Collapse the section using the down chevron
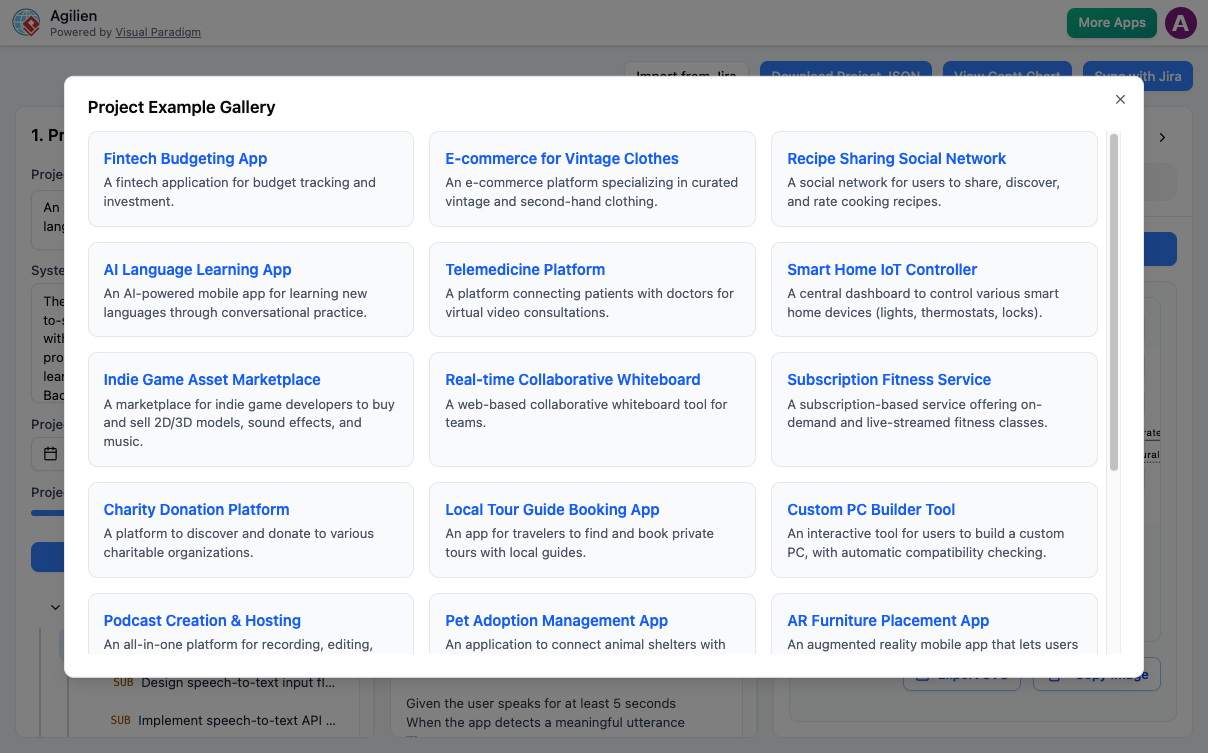 coord(56,607)
